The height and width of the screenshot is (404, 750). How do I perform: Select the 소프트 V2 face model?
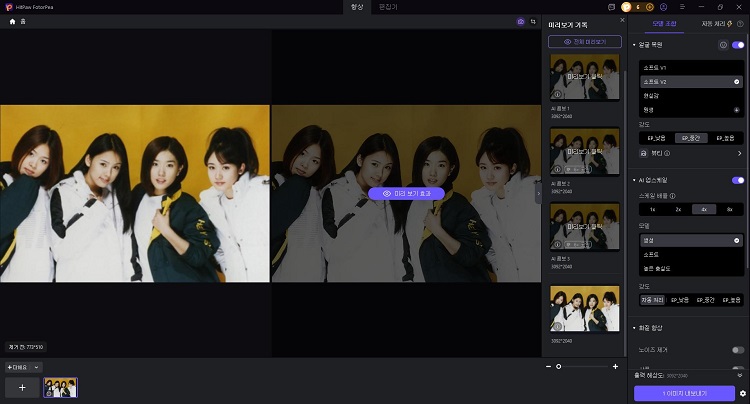pos(691,82)
